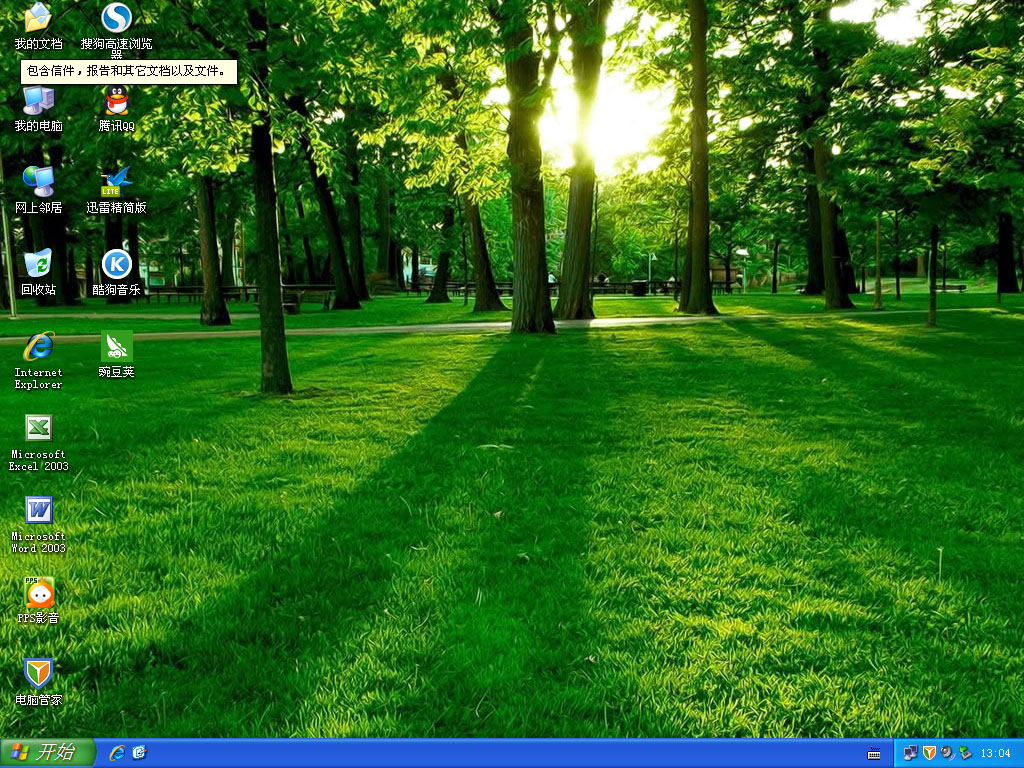Open the 我的文档 desktop icon
Viewport: 1024px width, 768px height.
(38, 19)
